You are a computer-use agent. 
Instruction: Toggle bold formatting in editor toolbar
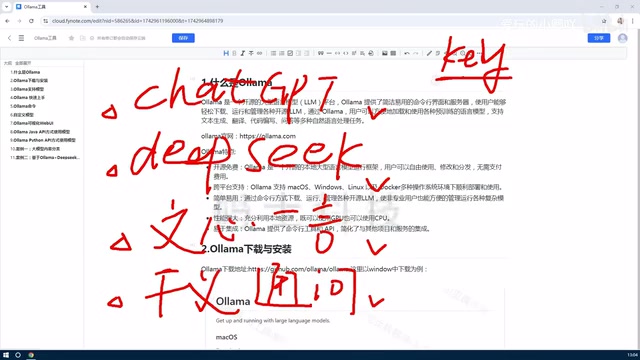234,53
